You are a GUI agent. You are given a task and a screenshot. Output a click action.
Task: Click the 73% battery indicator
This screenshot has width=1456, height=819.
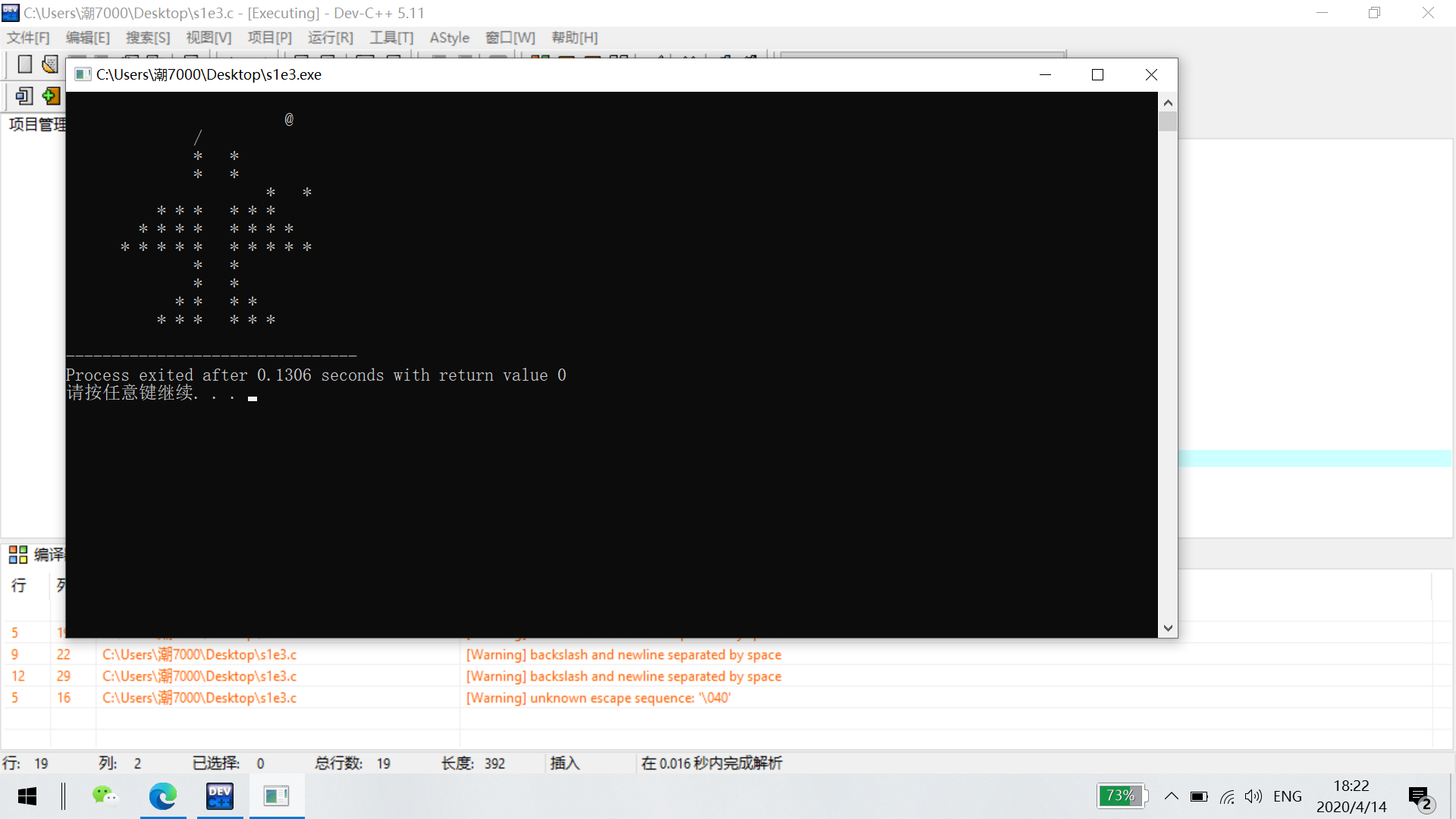(1122, 795)
